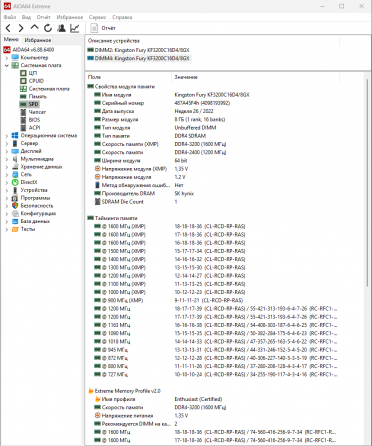The image size is (372, 446).
Task: Go up one level with the up arrow
Action: (34, 28)
